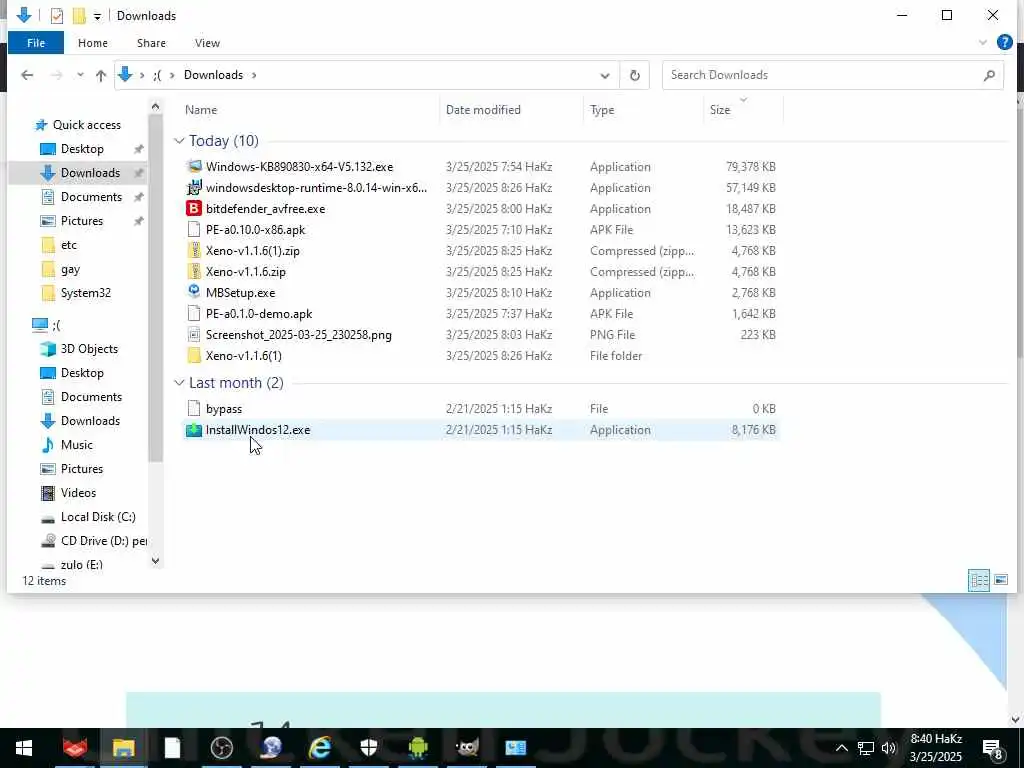Select windowsdesktop-runtime installer file icon
Viewport: 1024px width, 768px height.
[194, 187]
